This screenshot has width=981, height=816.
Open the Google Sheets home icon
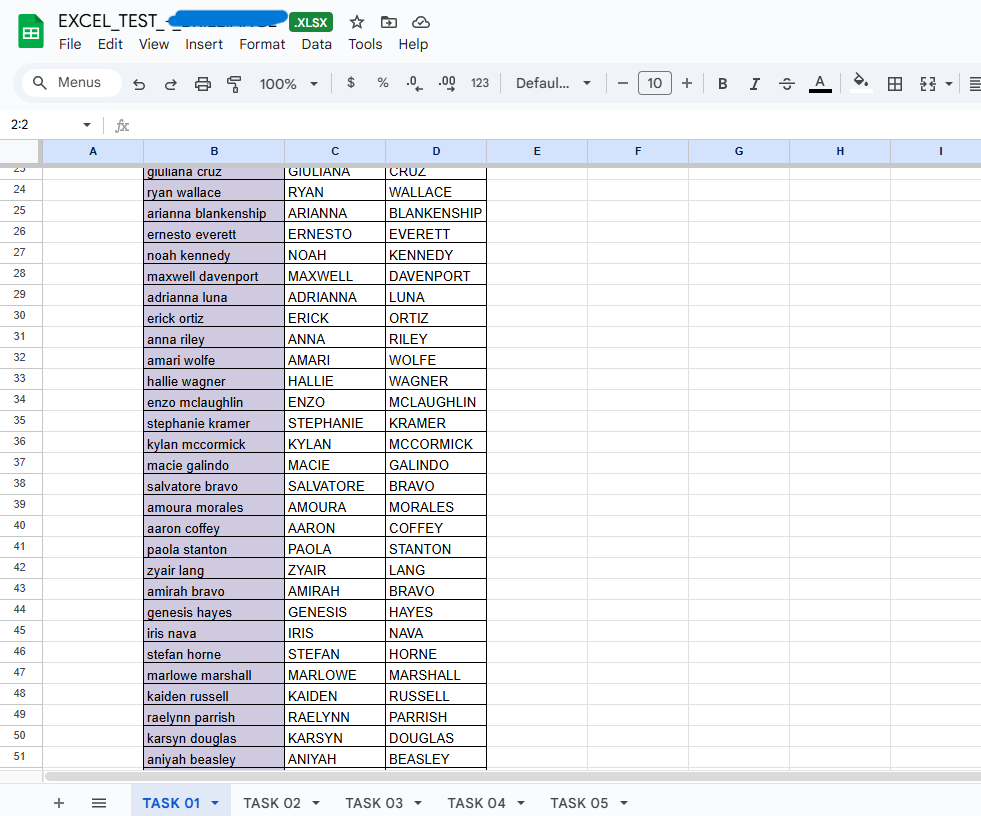pos(31,33)
